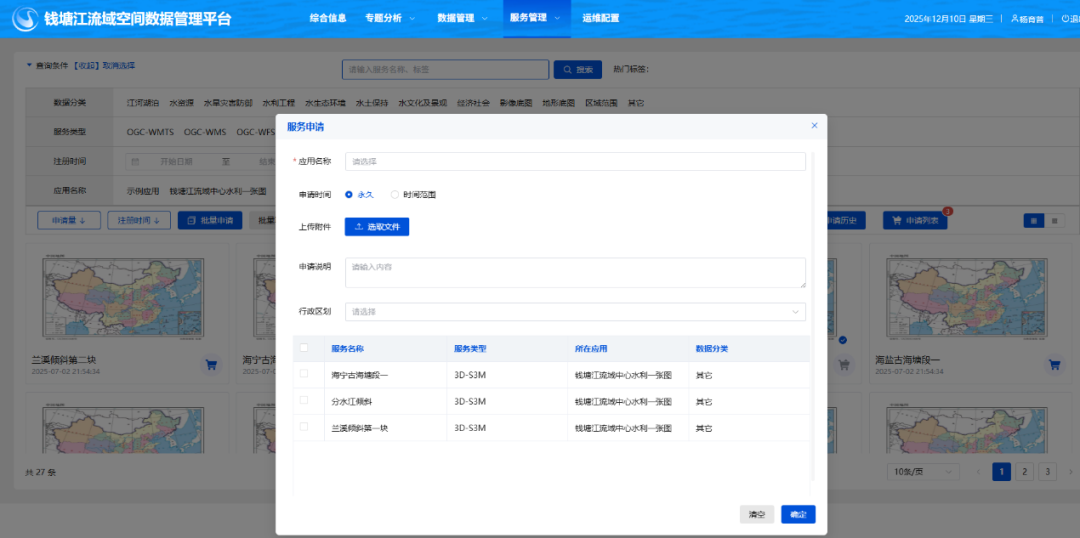Filter by 江河湖泊 category
This screenshot has width=1080, height=538.
coord(143,103)
